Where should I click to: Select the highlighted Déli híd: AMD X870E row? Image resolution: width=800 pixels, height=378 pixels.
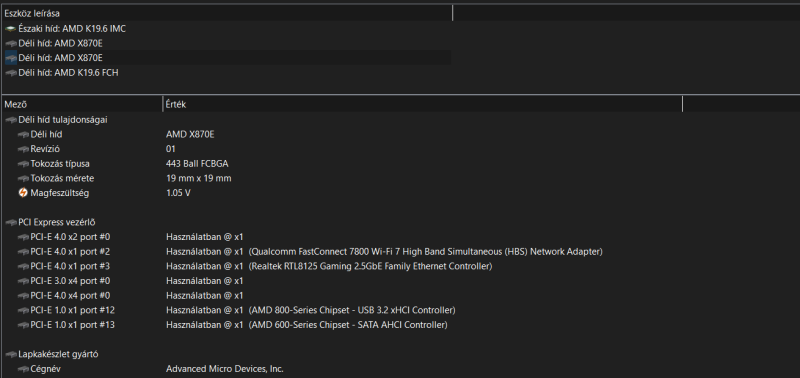tap(227, 58)
